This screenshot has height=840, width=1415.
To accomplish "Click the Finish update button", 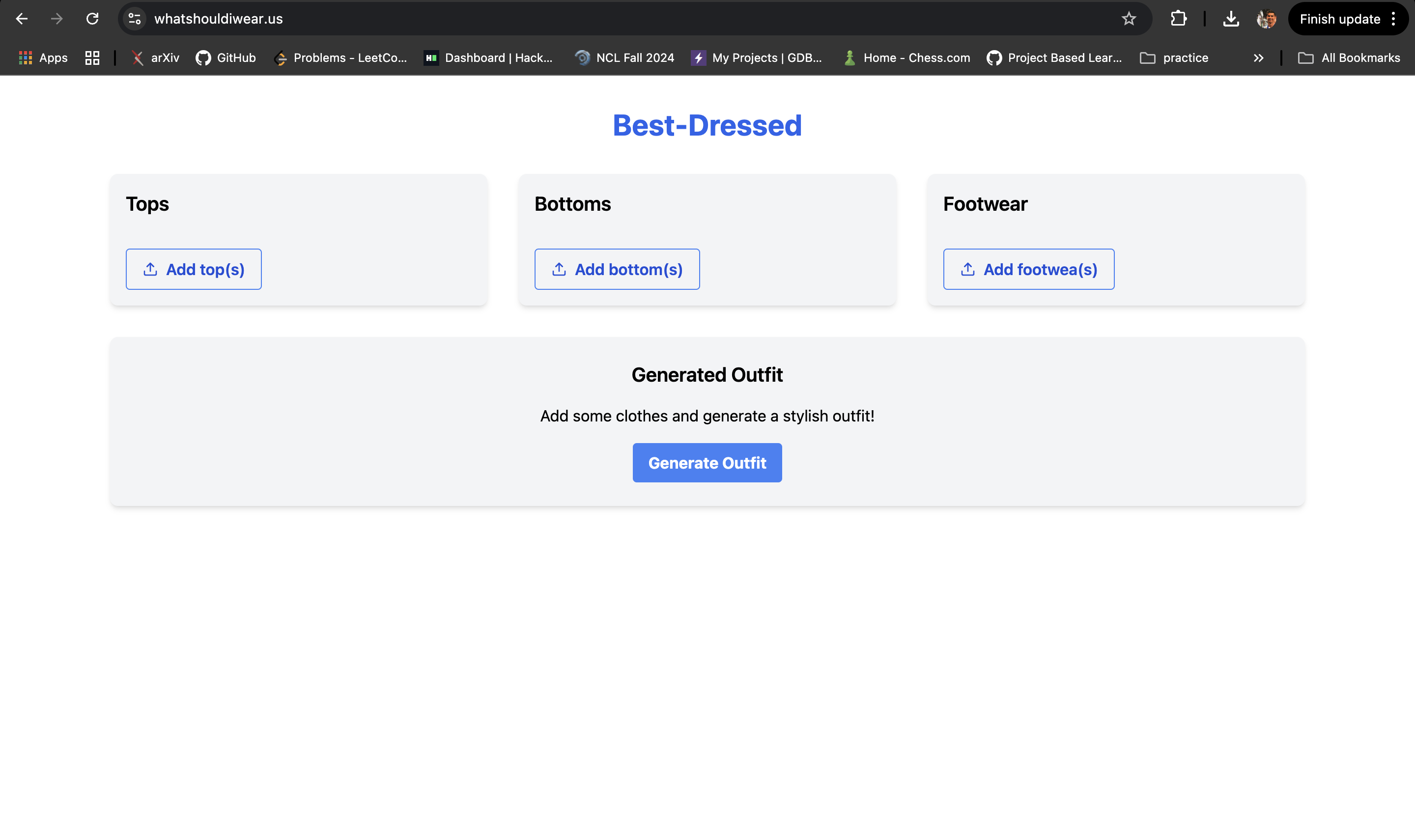I will point(1340,19).
